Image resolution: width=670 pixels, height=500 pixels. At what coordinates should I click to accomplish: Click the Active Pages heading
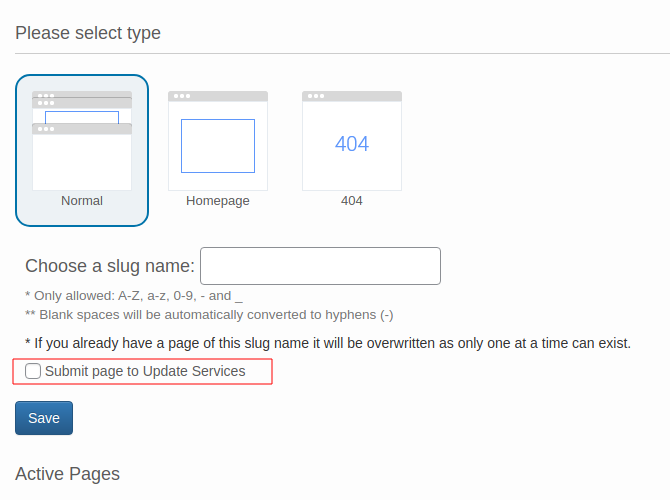tap(68, 474)
